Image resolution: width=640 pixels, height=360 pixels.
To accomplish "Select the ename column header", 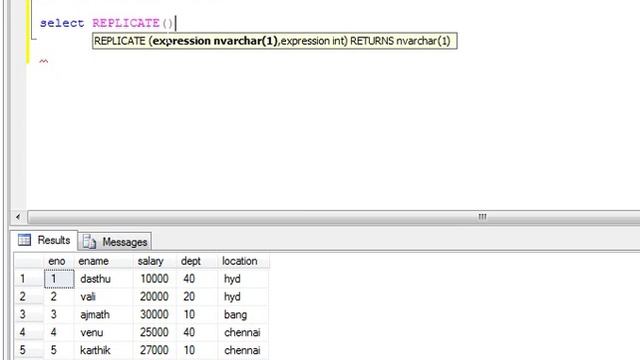I will 104,261.
